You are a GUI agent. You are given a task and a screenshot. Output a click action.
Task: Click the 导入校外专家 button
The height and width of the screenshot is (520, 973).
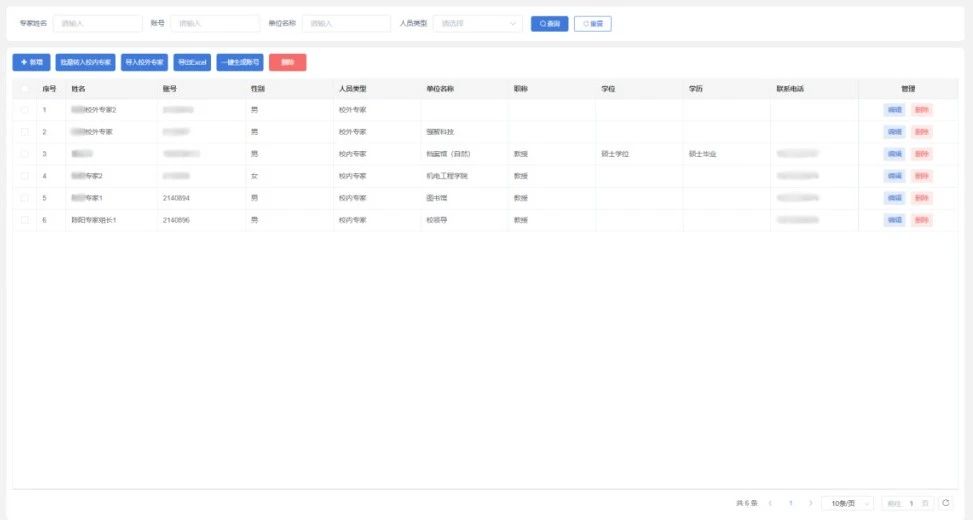click(x=145, y=62)
